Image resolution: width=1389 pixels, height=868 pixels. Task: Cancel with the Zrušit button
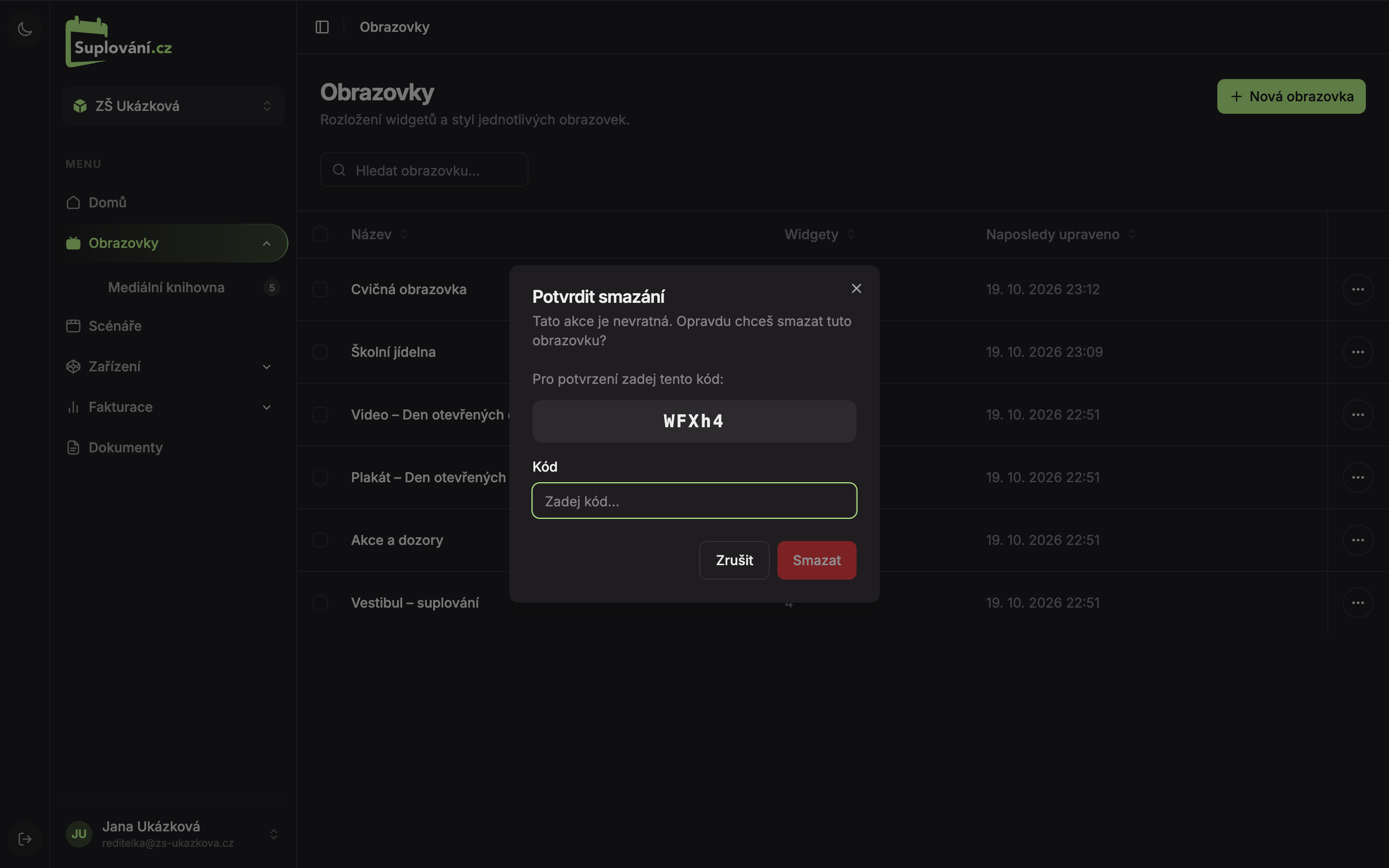734,560
